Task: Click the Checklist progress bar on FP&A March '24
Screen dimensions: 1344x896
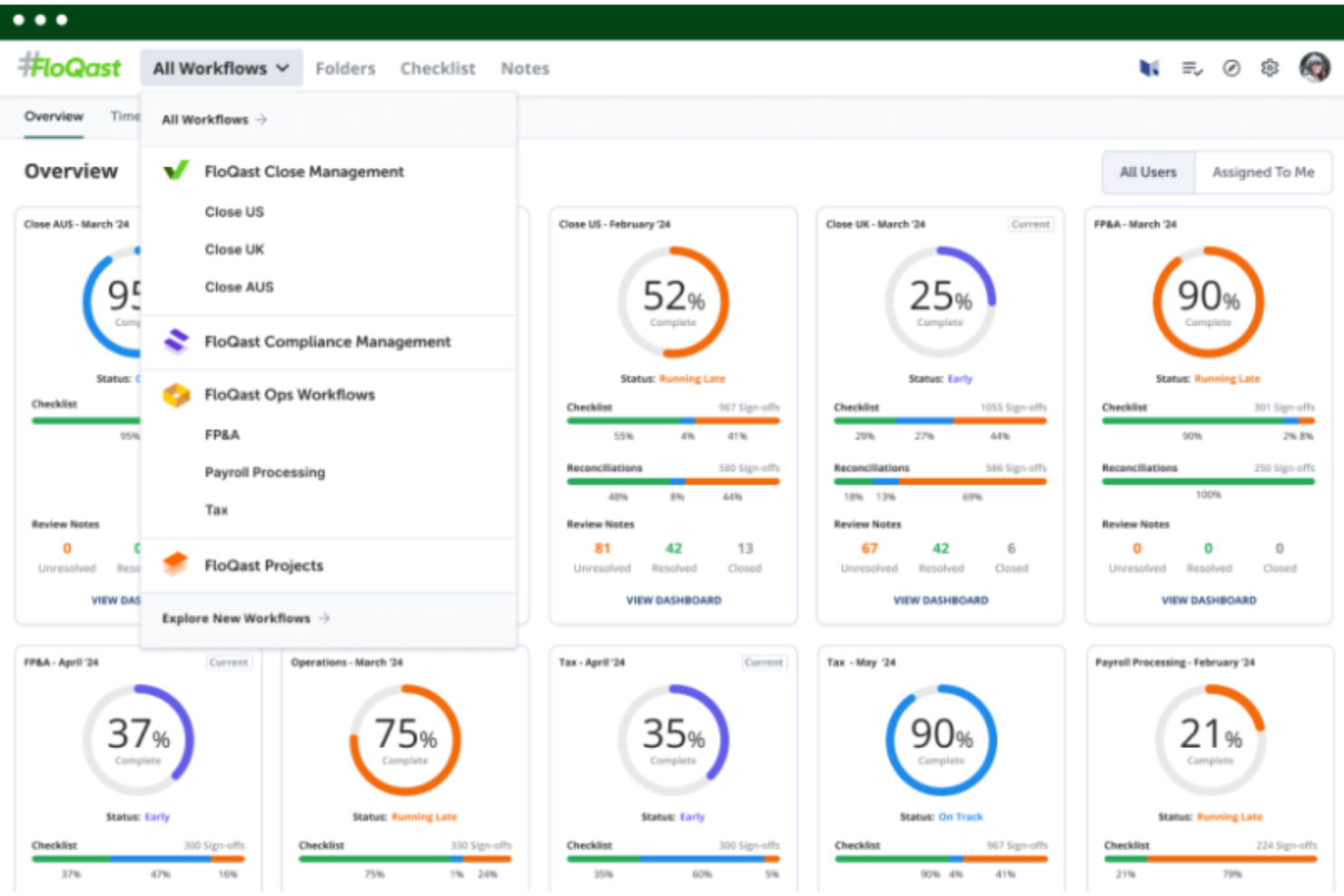Action: click(1208, 421)
